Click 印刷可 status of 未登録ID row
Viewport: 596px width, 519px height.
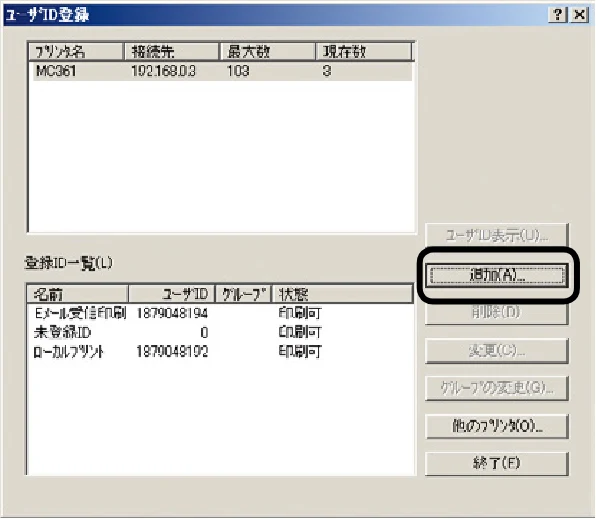(300, 333)
